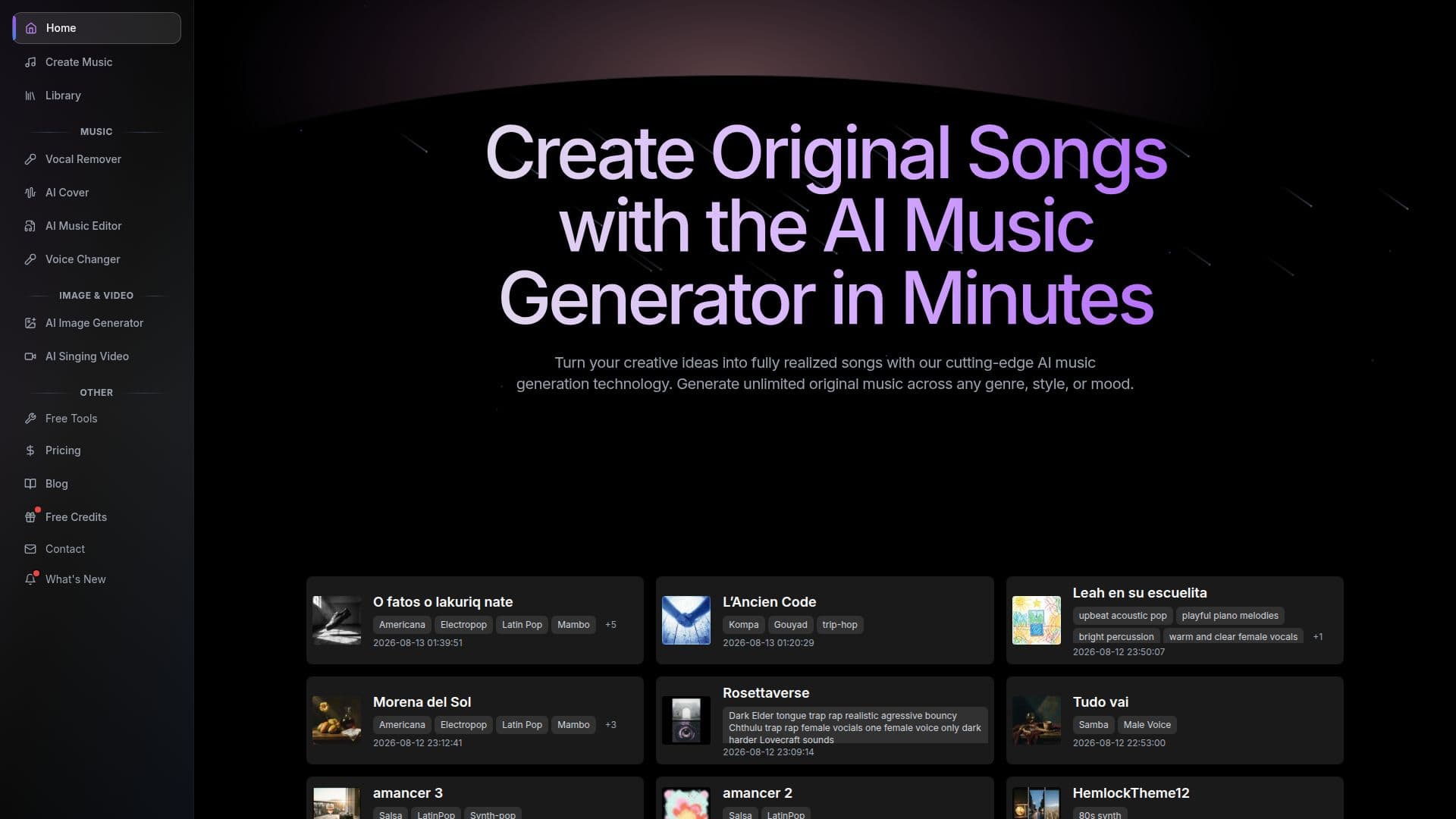1456x819 pixels.
Task: Click the Gouyad genre tag
Action: (x=790, y=625)
